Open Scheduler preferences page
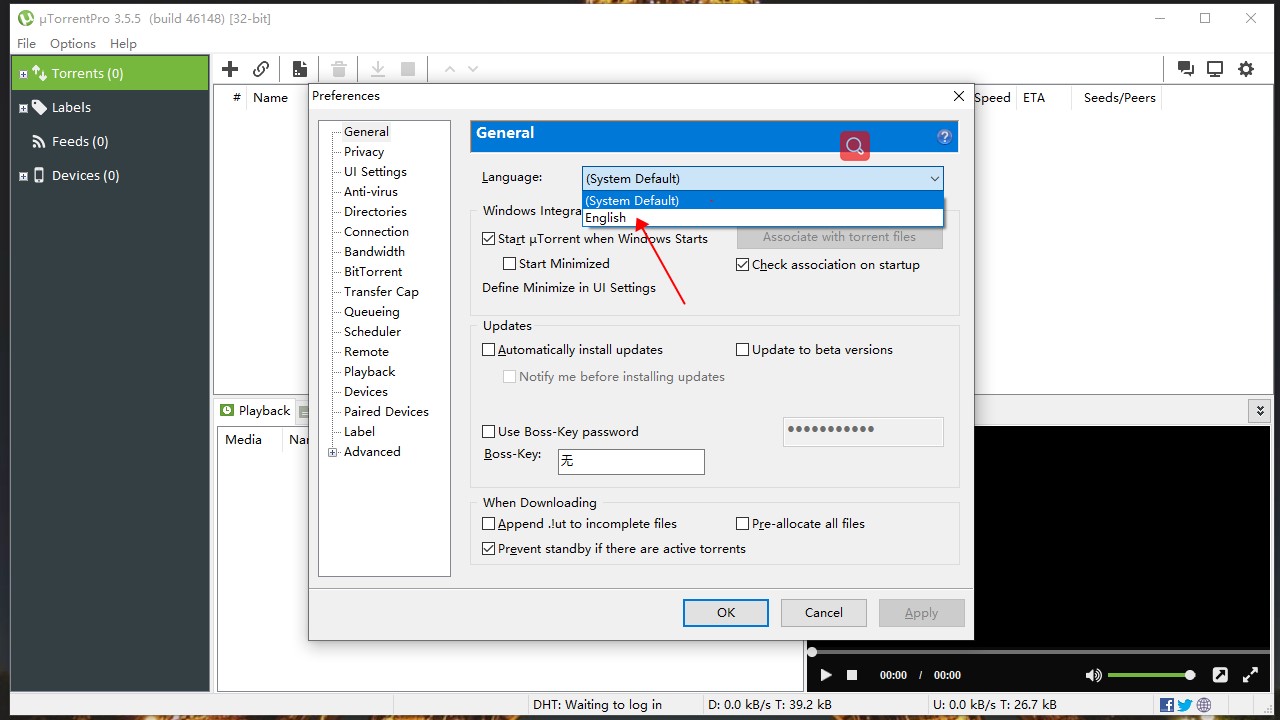1280x720 pixels. tap(372, 332)
